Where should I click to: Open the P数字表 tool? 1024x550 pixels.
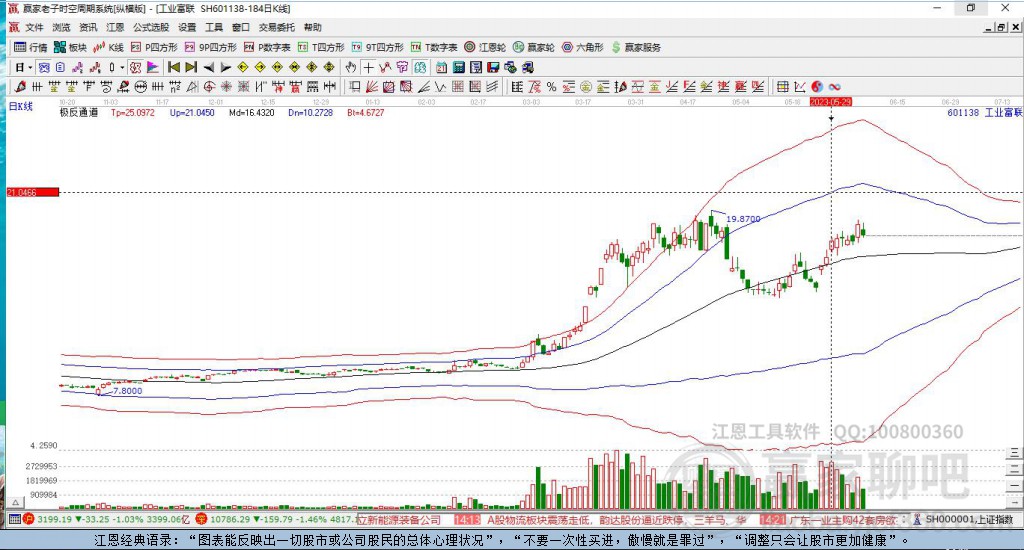(x=267, y=47)
